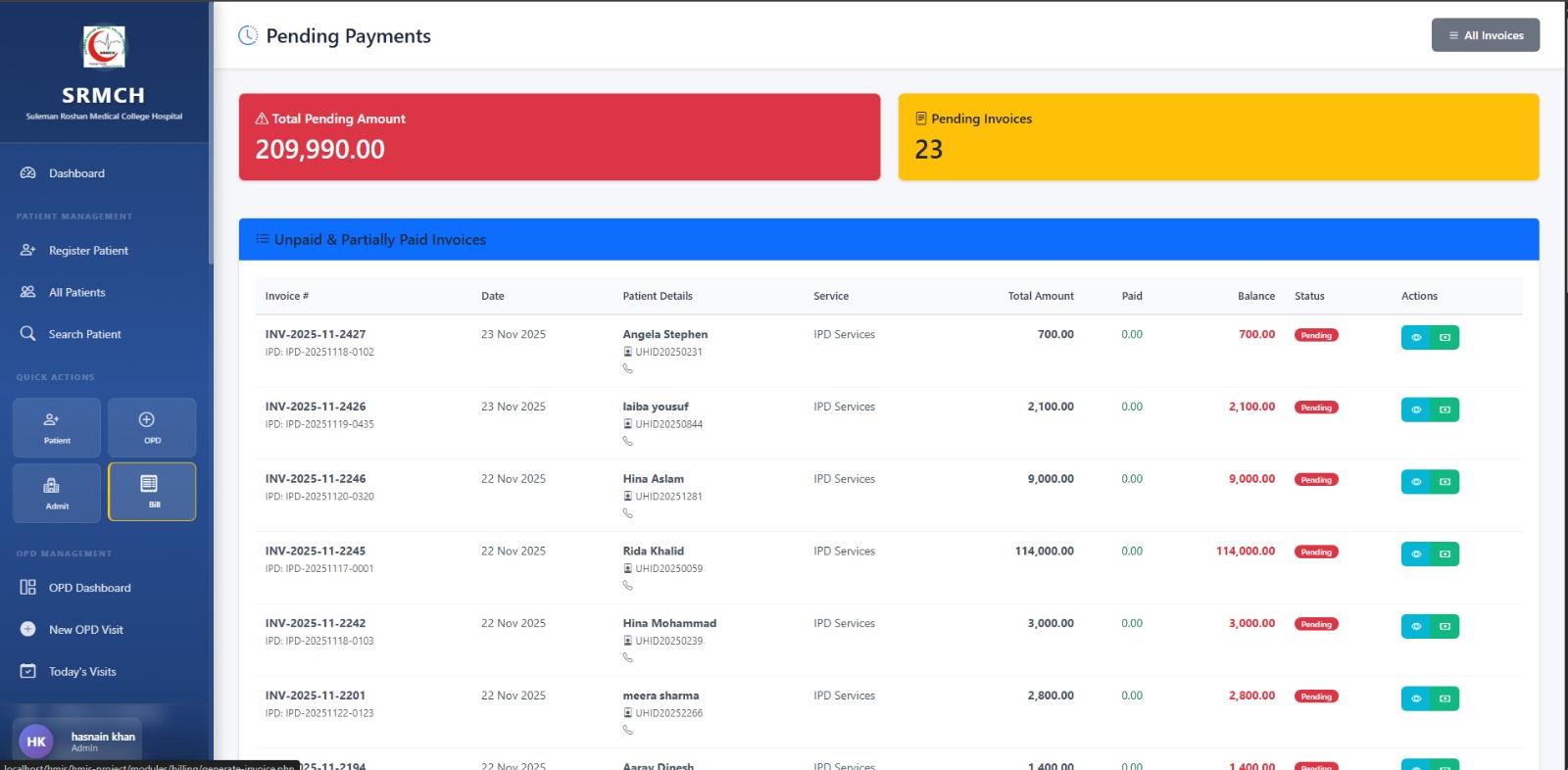Click Pending badge for Rida Khalid

pyautogui.click(x=1316, y=552)
